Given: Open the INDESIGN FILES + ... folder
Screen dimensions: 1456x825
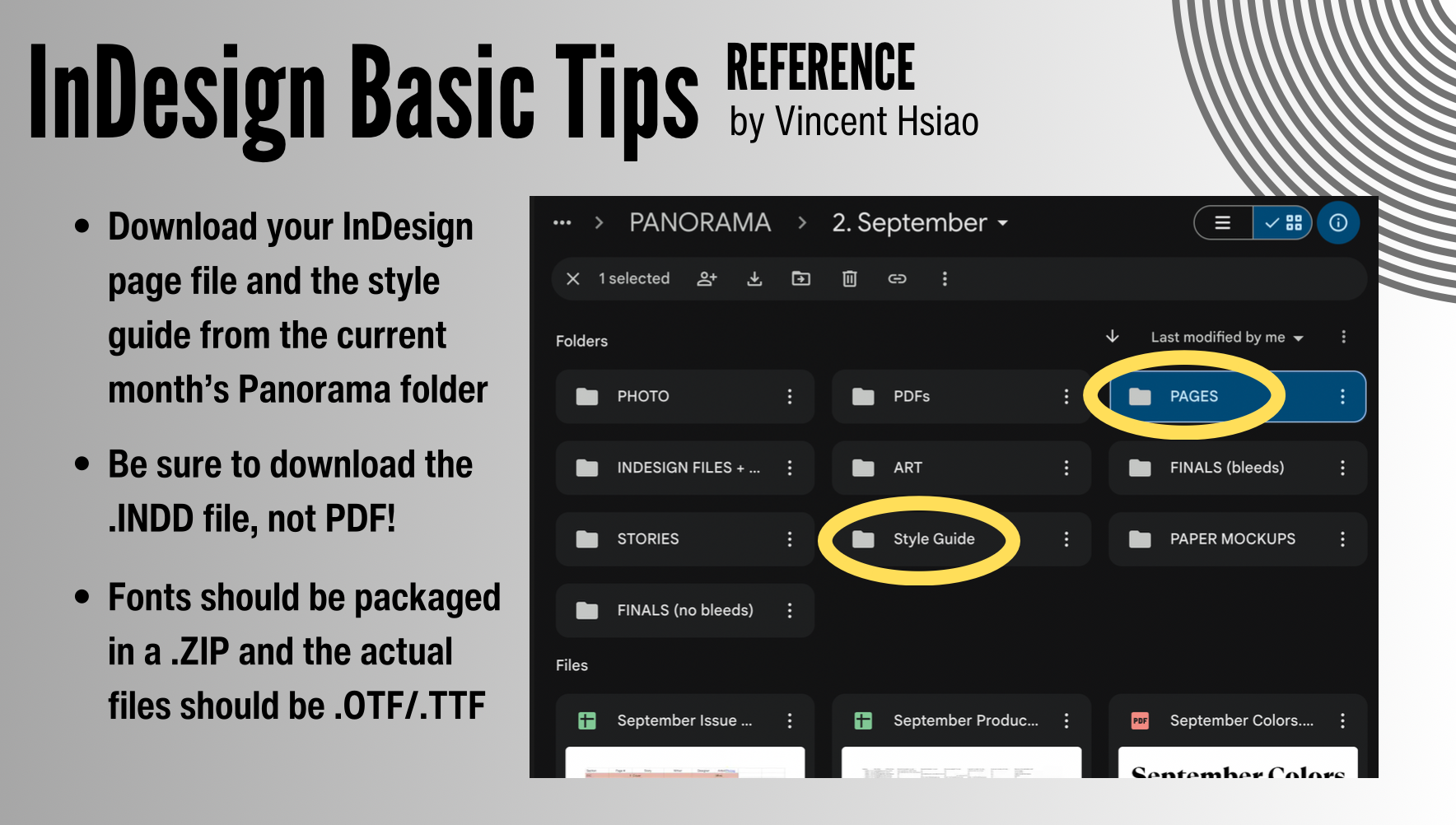Looking at the screenshot, I should [685, 468].
